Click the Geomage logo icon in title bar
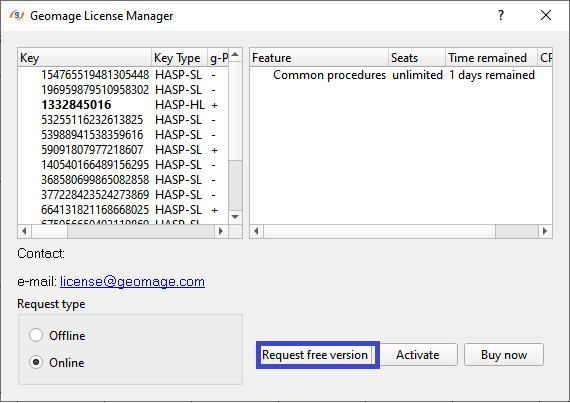This screenshot has height=403, width=570. click(x=17, y=15)
